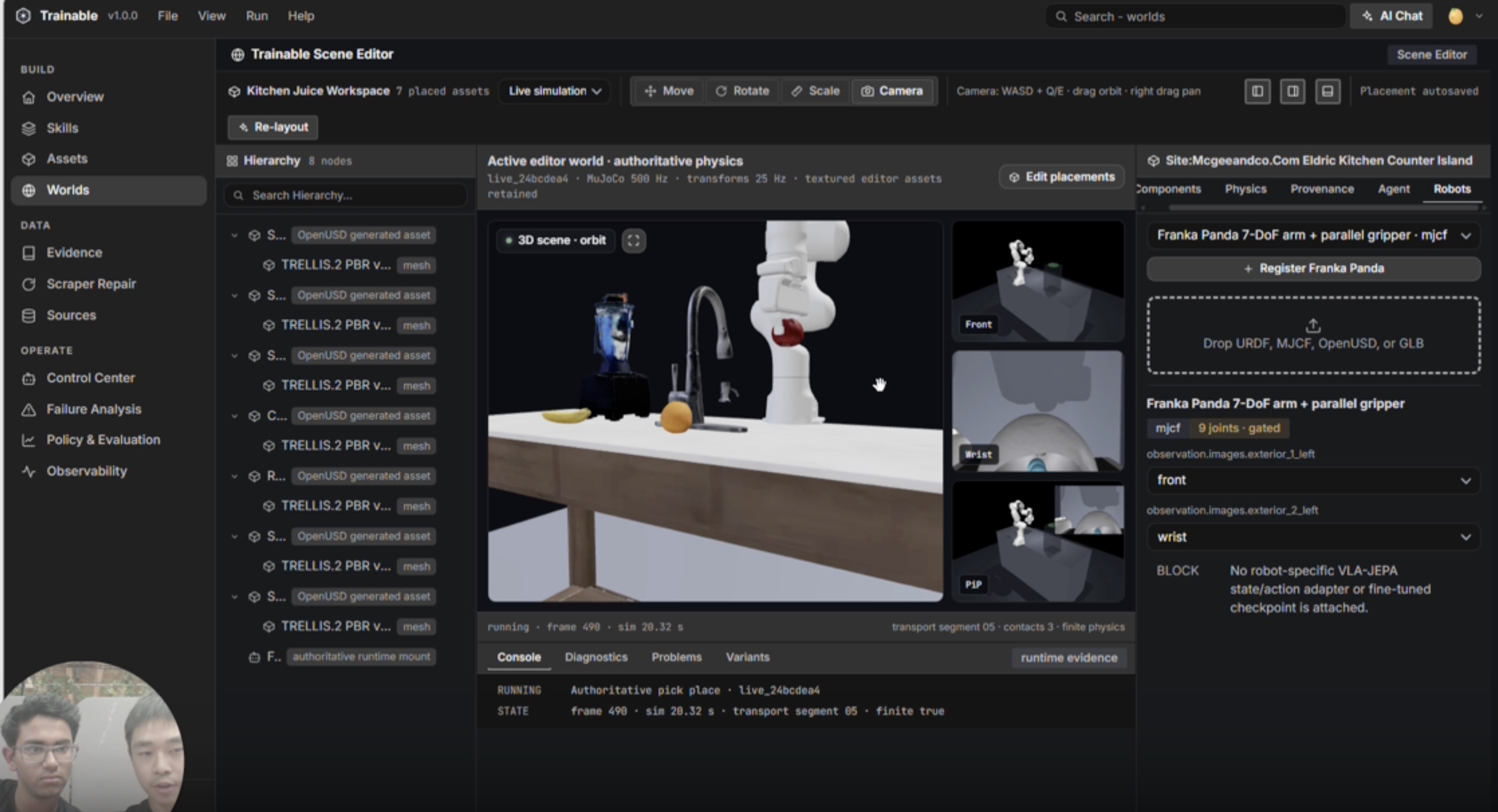Click Register Franka Panda button

(1313, 269)
